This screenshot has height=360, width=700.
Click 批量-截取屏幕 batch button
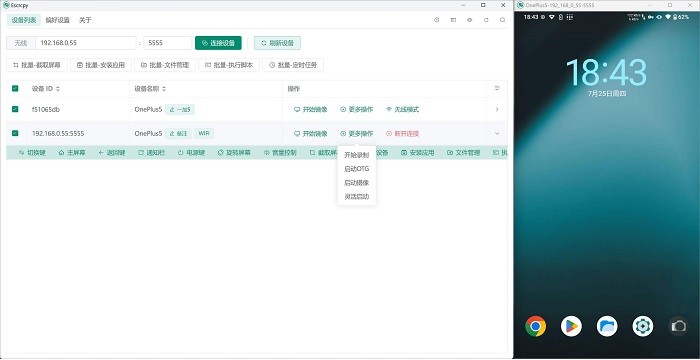click(x=37, y=65)
